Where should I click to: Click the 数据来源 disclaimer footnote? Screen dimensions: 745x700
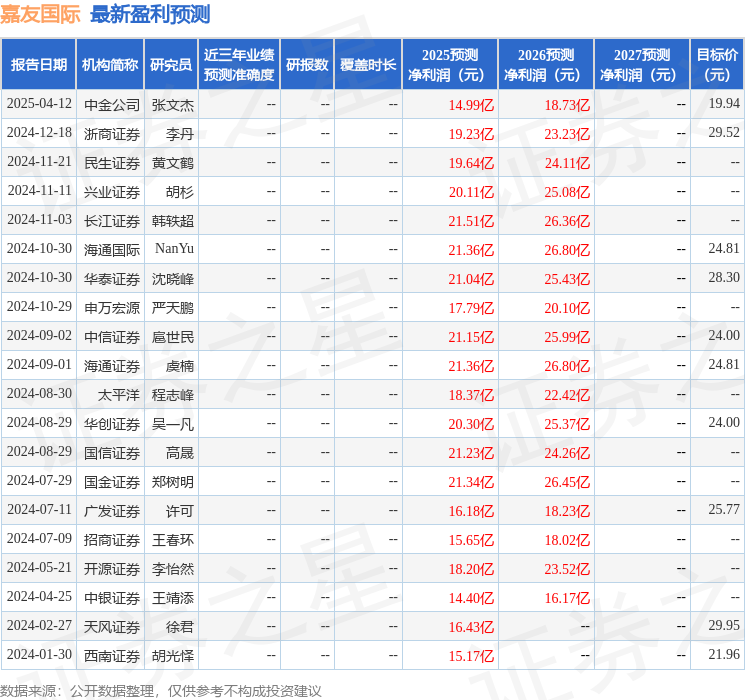(x=161, y=690)
